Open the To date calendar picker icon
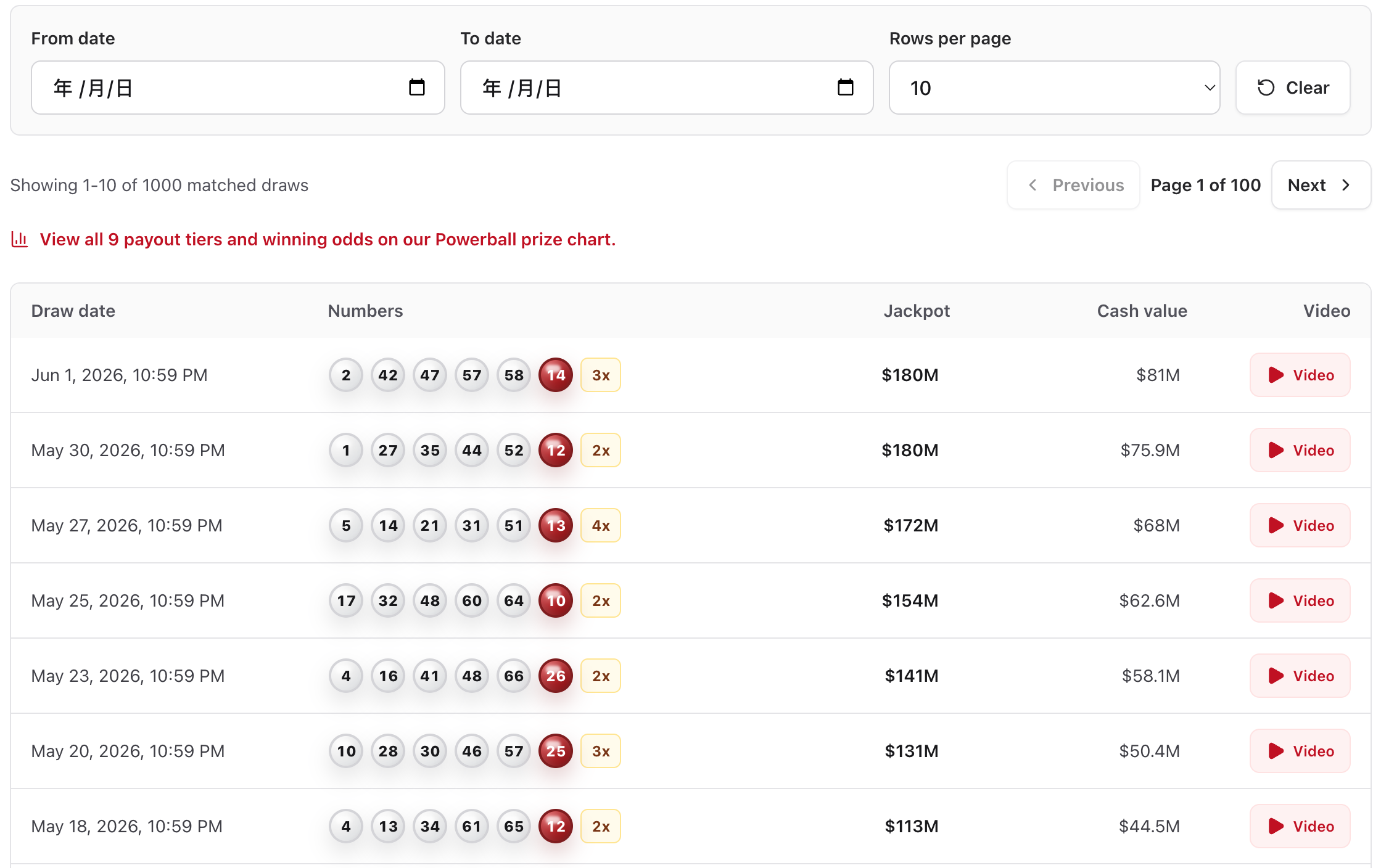1373x868 pixels. coord(846,88)
